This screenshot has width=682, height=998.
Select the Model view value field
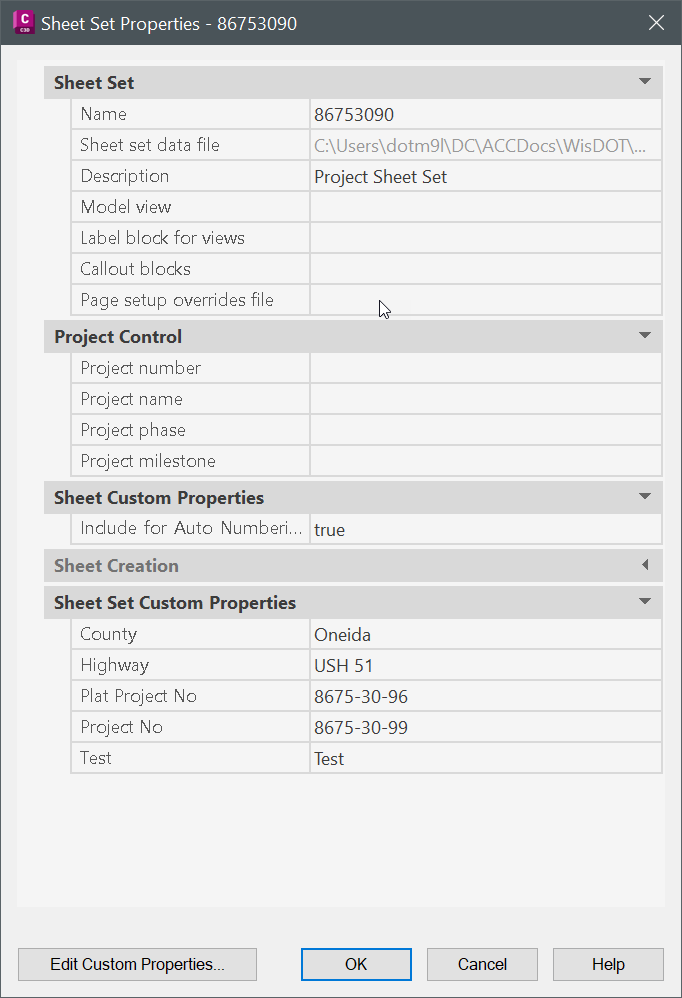485,207
